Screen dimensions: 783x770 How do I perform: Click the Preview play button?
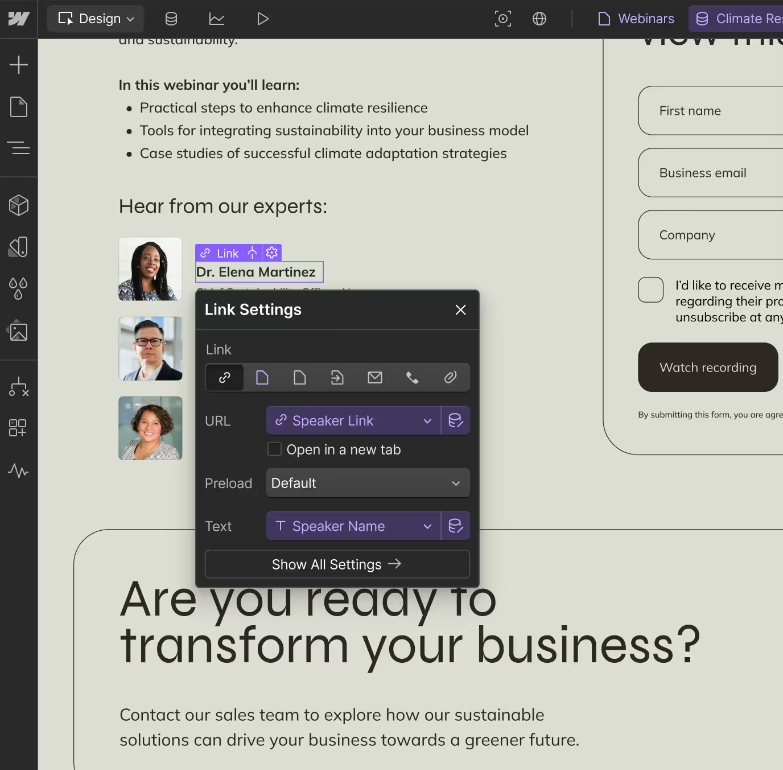pos(263,19)
